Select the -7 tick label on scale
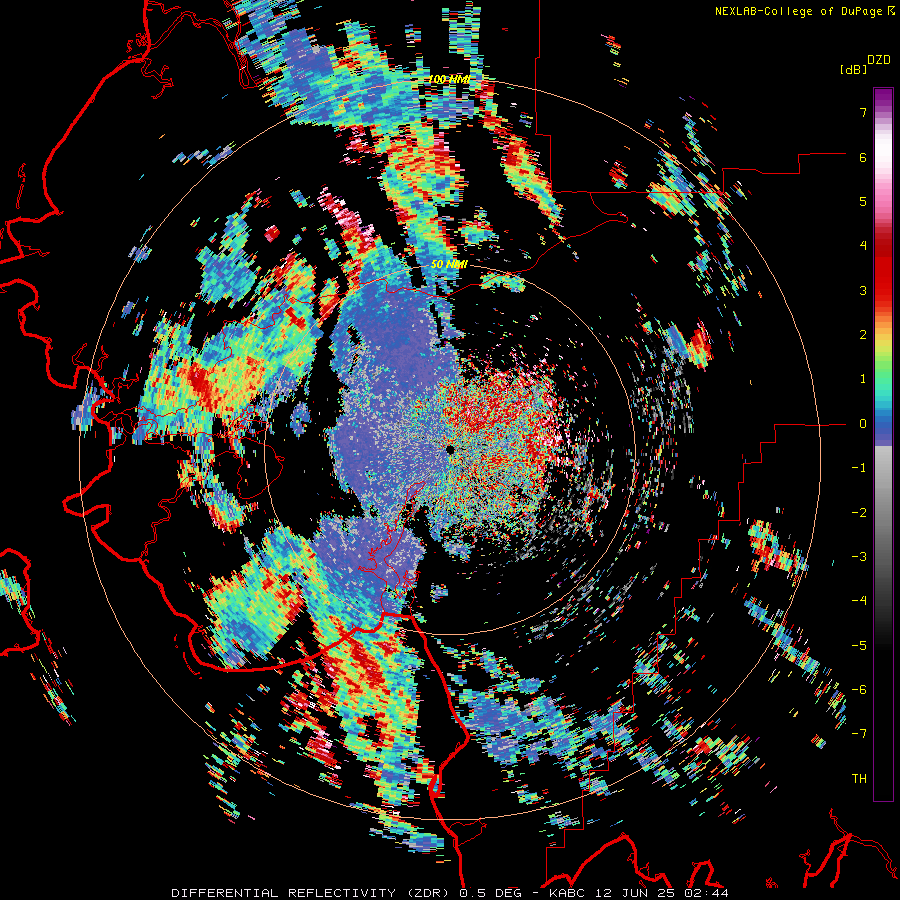900x900 pixels. tap(859, 734)
